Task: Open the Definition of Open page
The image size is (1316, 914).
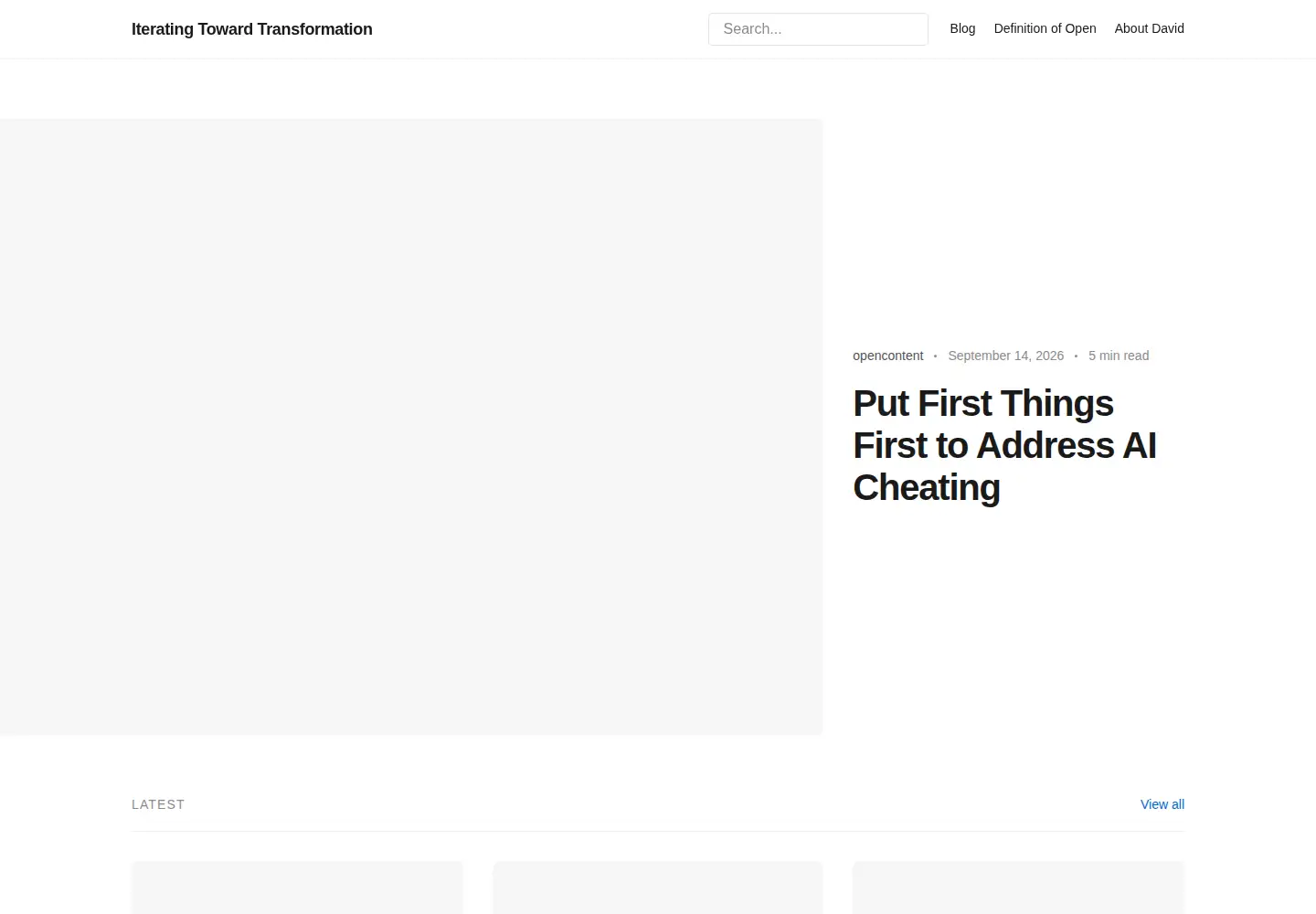Action: 1045,28
